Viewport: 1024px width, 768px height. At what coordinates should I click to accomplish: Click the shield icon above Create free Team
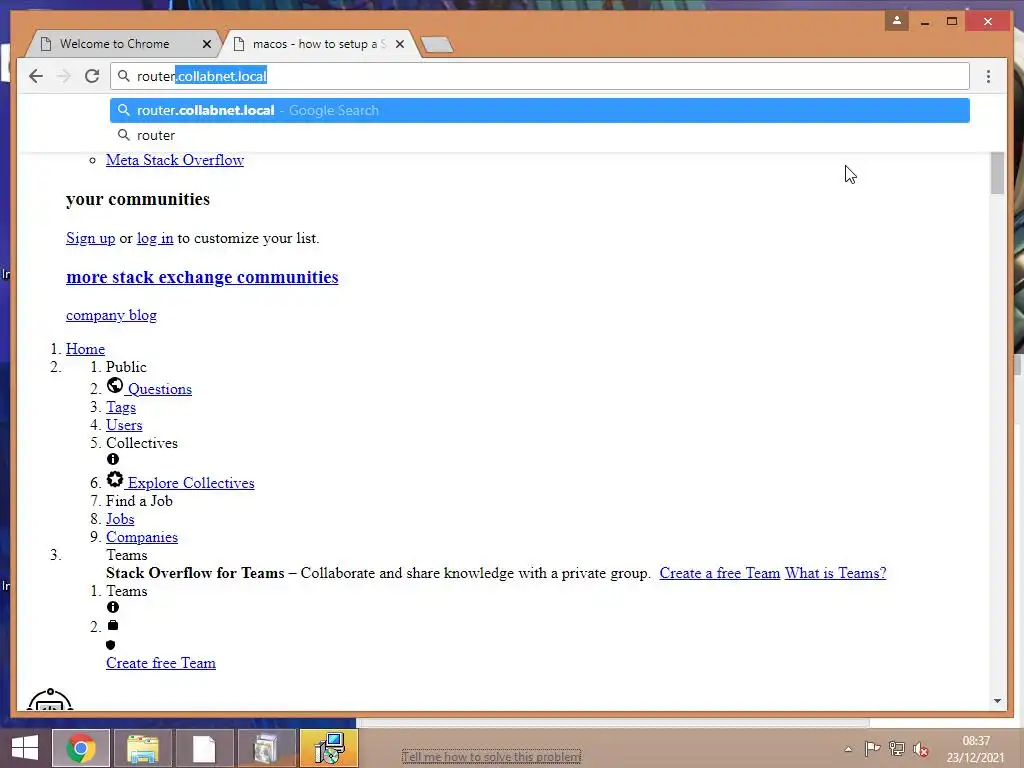[x=110, y=645]
